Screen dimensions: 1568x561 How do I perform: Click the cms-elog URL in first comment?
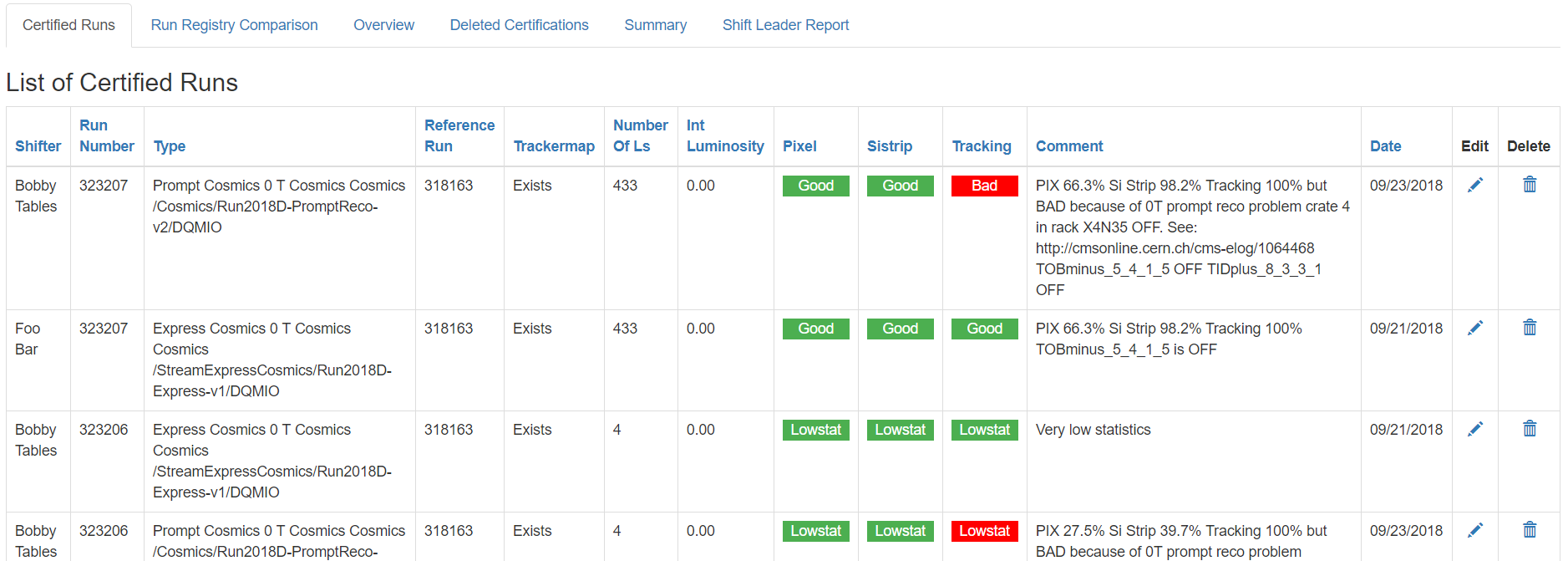click(x=1175, y=248)
